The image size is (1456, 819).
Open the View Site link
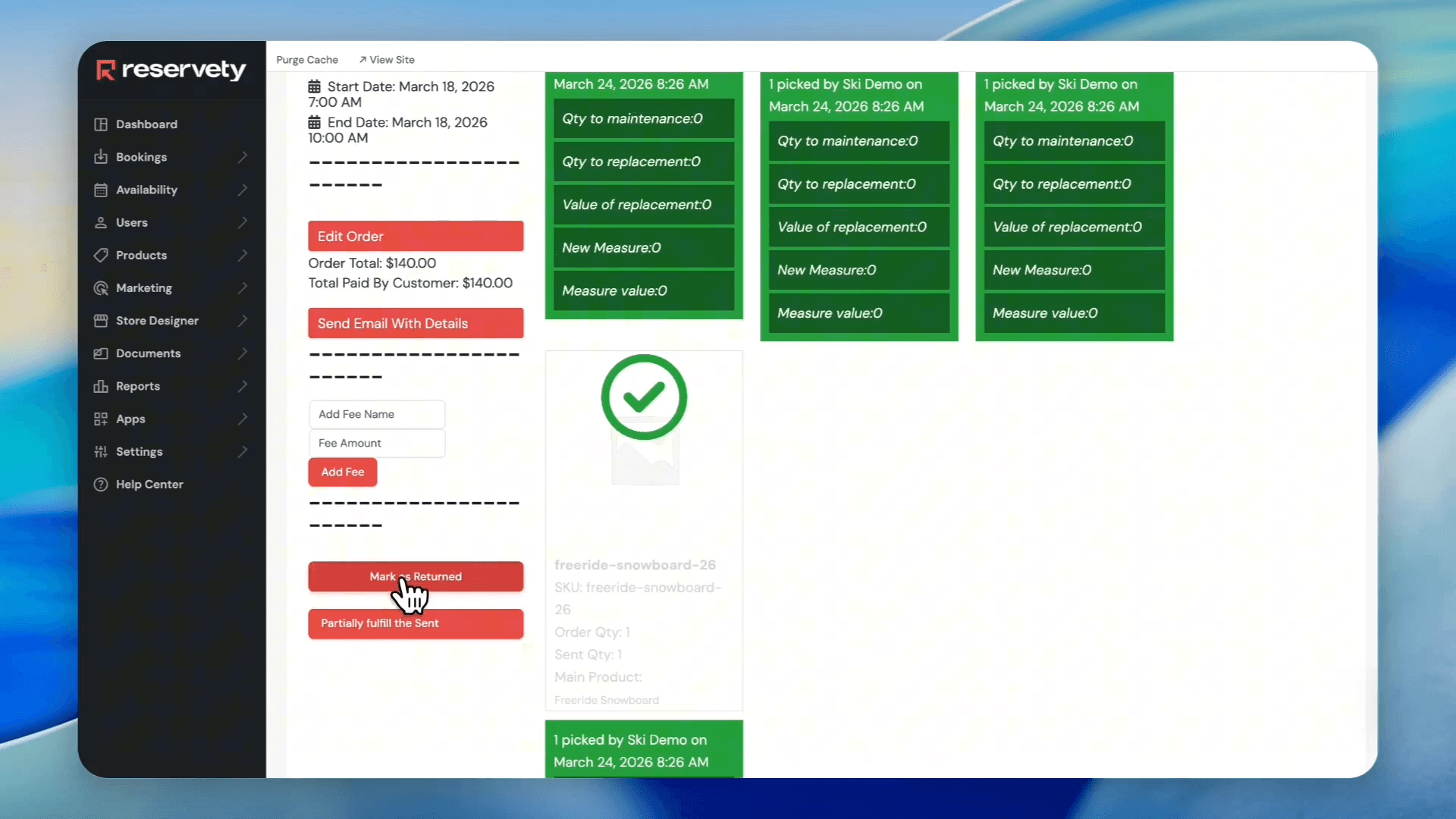pos(387,60)
